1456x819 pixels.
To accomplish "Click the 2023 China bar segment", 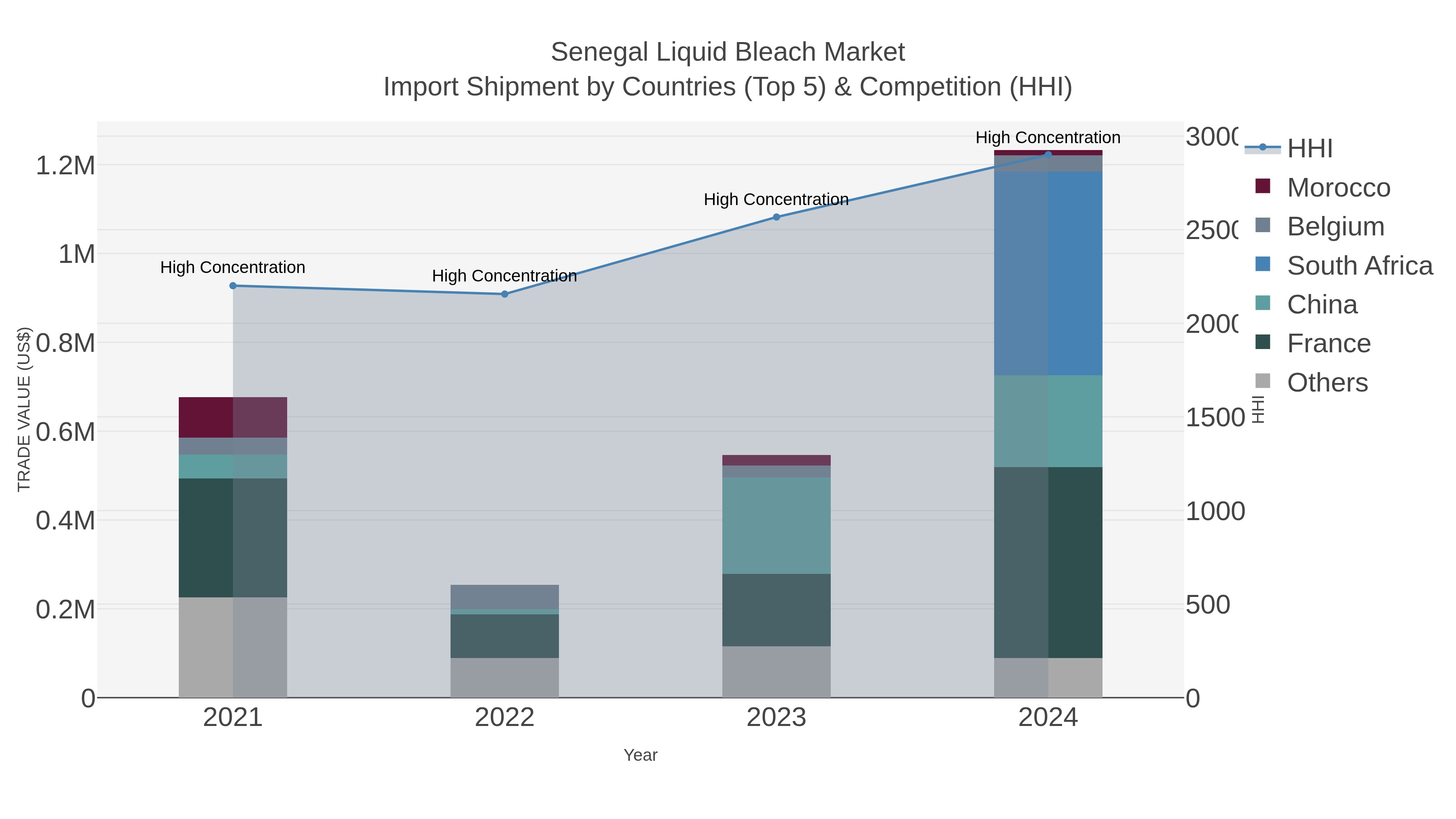I will (777, 526).
